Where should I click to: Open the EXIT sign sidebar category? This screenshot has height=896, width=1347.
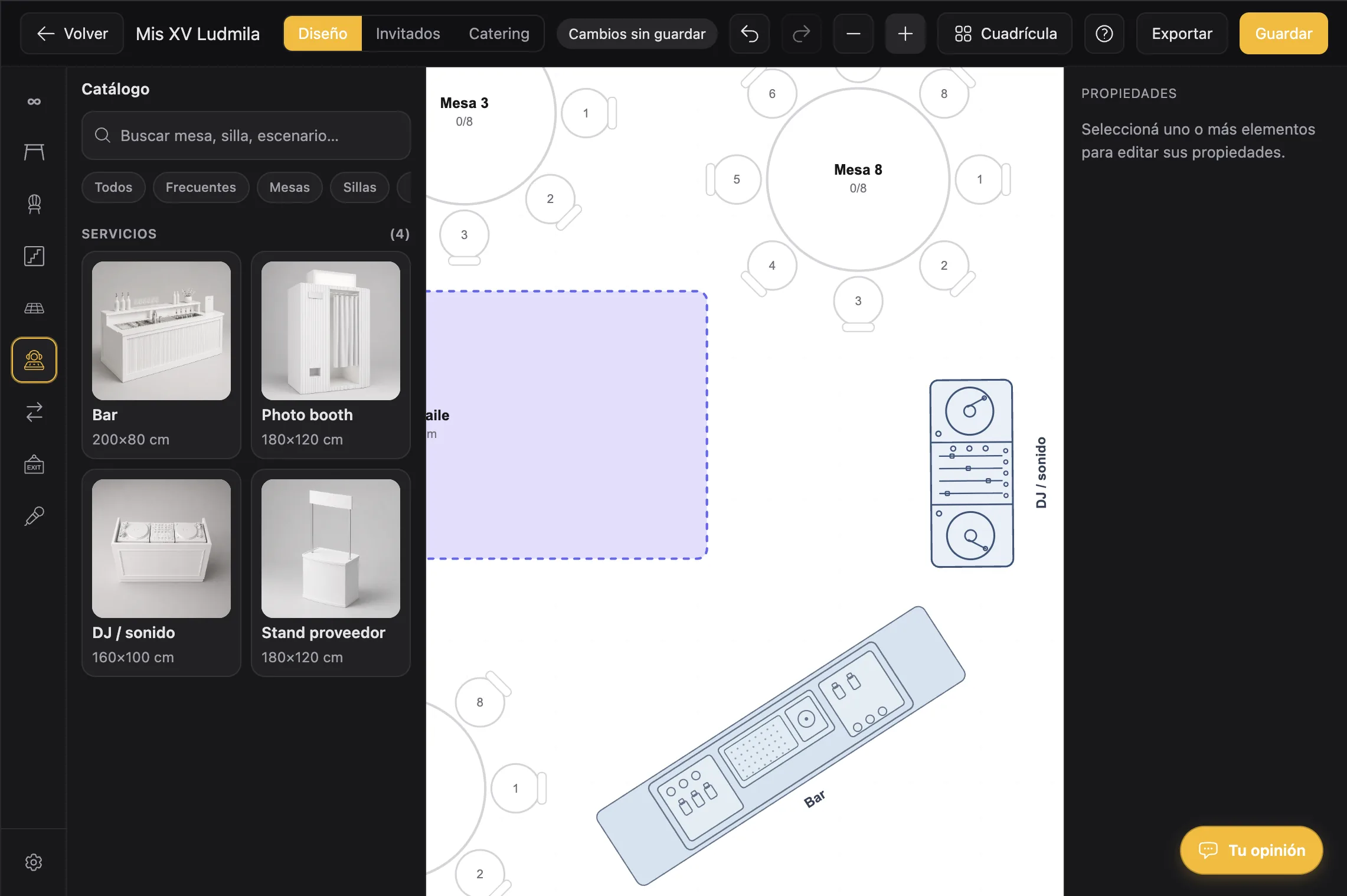point(34,465)
